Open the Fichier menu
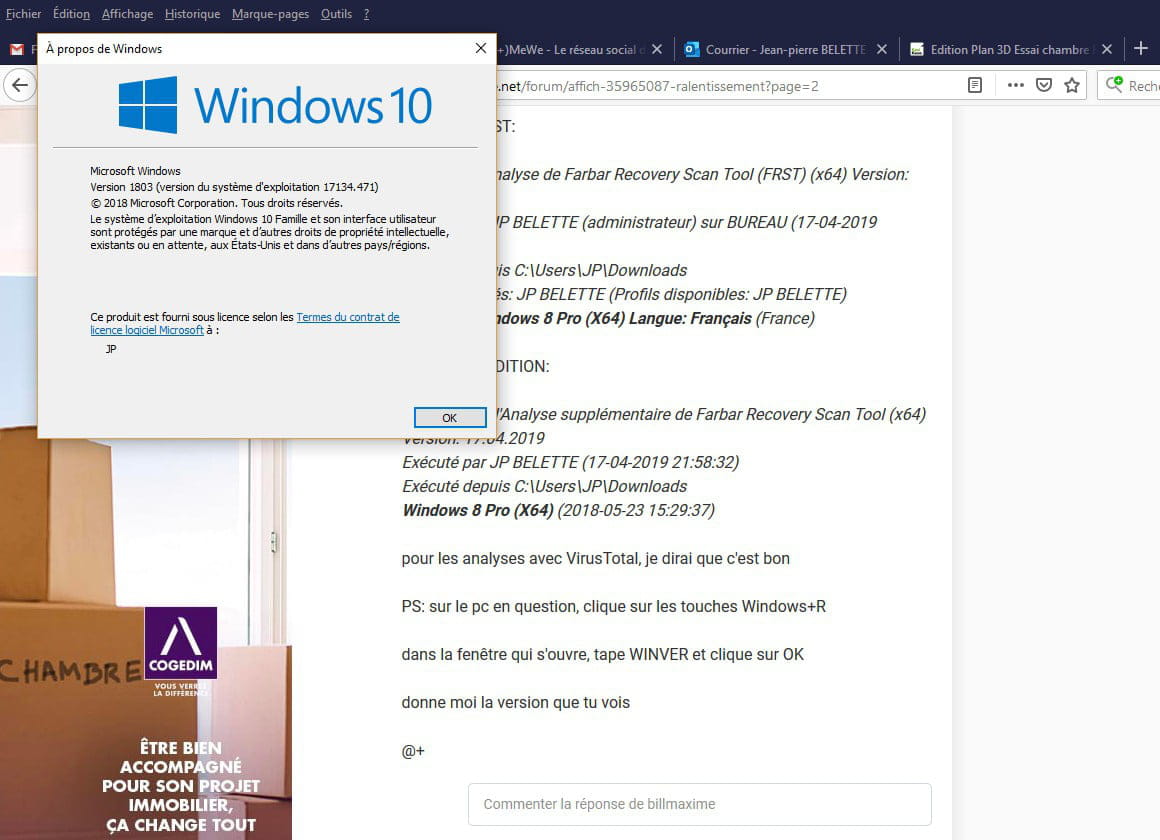Image resolution: width=1160 pixels, height=840 pixels. pyautogui.click(x=24, y=13)
